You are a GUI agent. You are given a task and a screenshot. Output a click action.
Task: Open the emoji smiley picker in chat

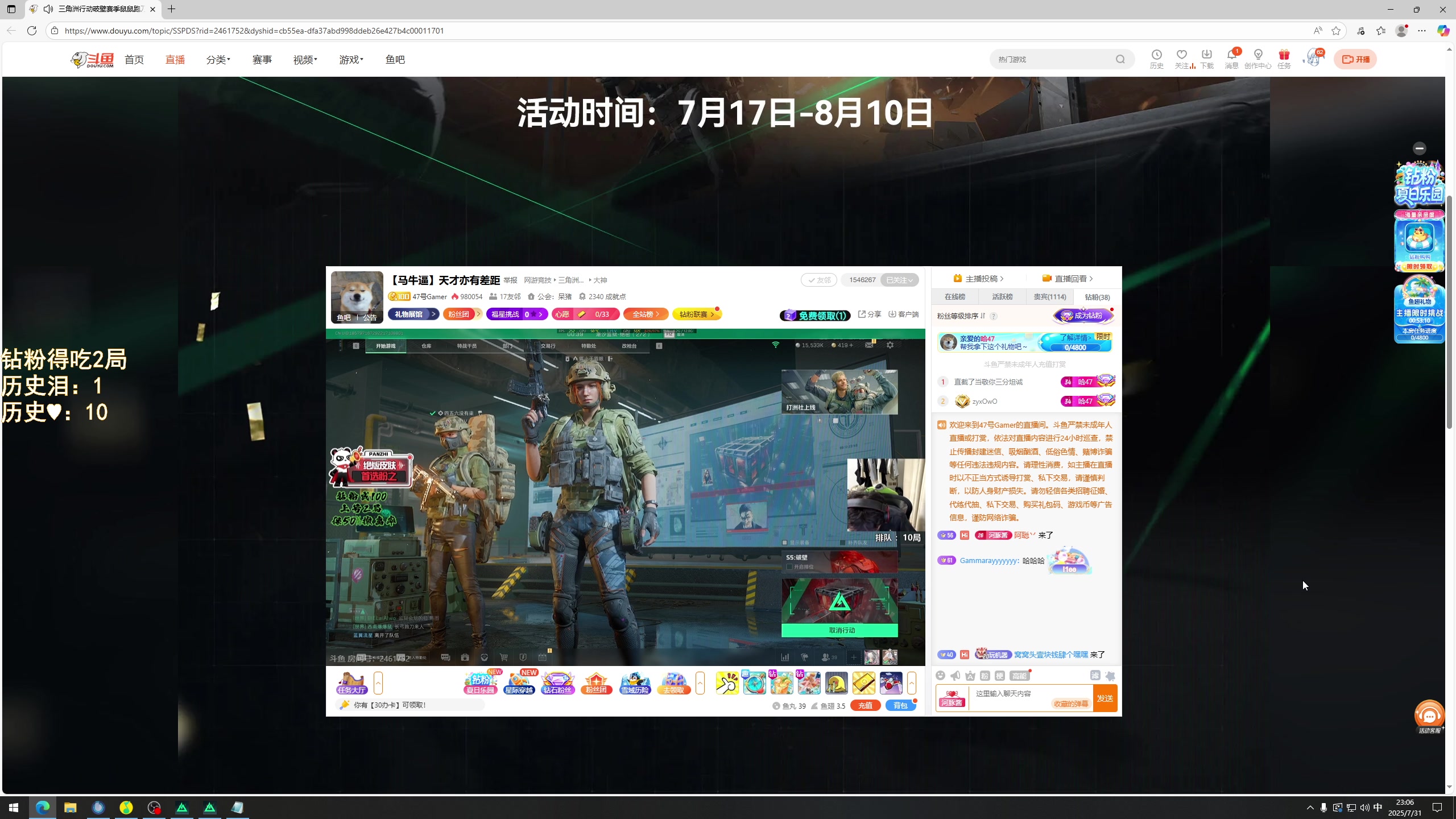(x=941, y=676)
